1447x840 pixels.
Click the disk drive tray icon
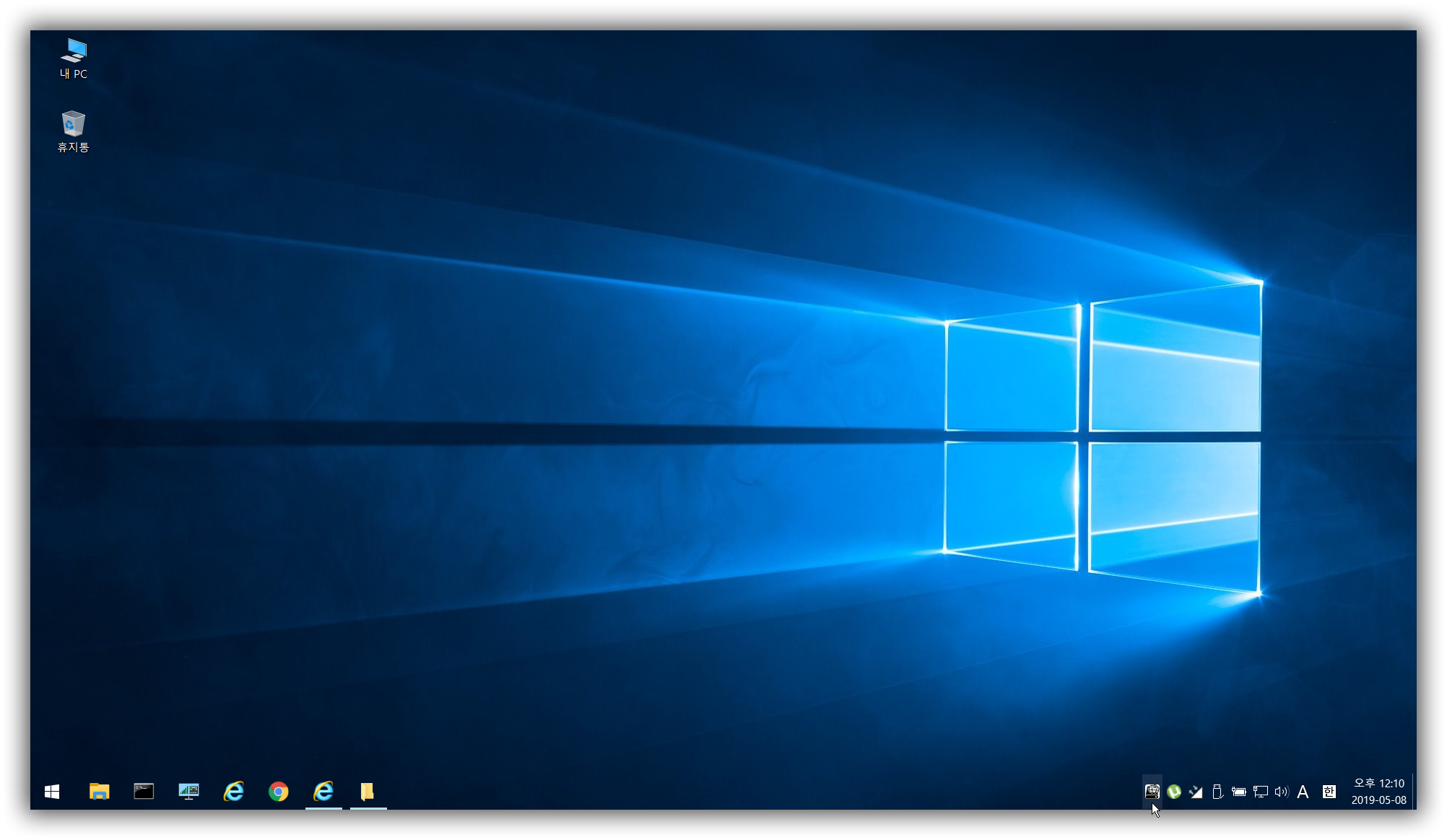click(x=1152, y=792)
